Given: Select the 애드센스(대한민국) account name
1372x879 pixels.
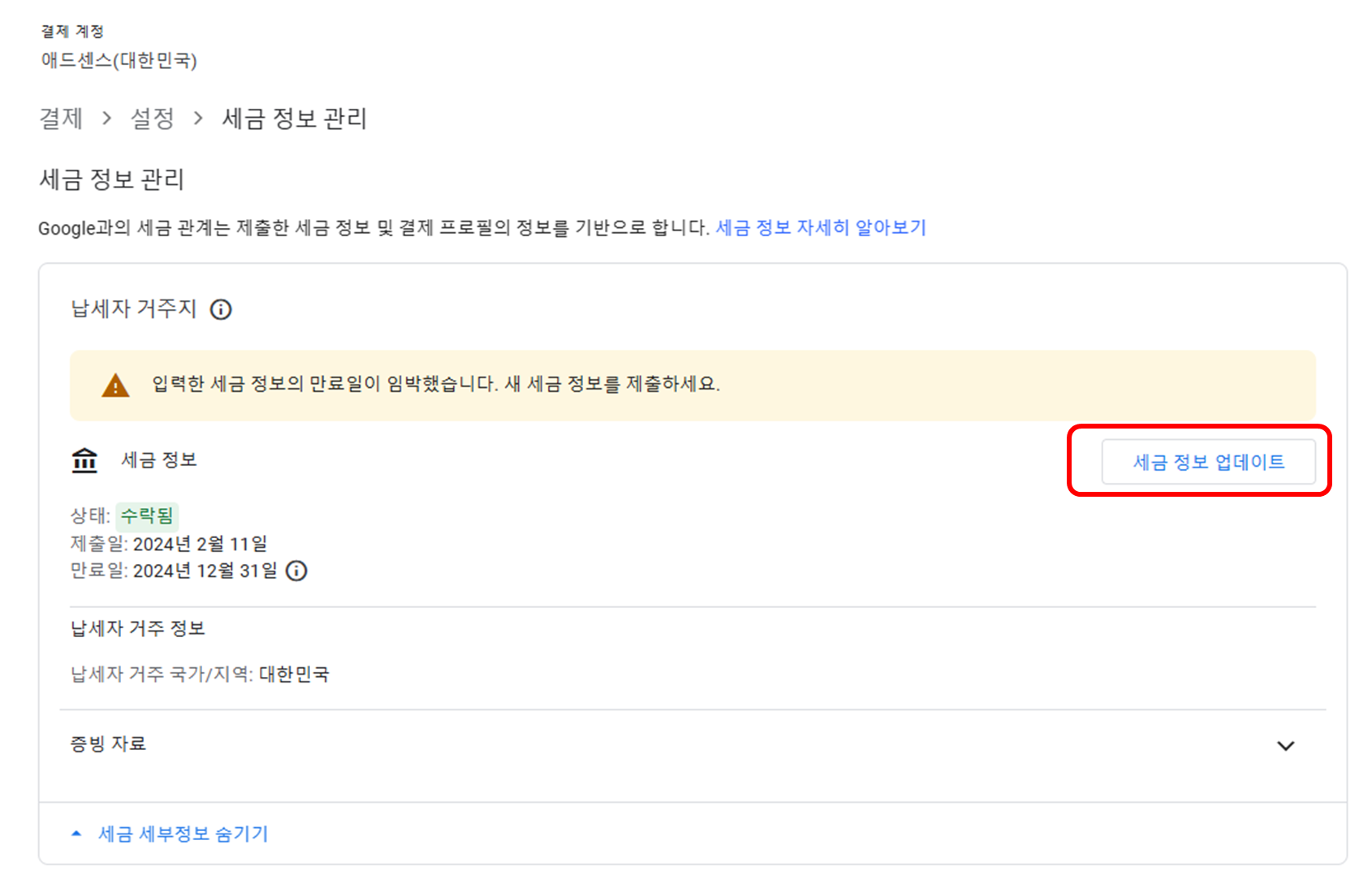Looking at the screenshot, I should [x=120, y=61].
